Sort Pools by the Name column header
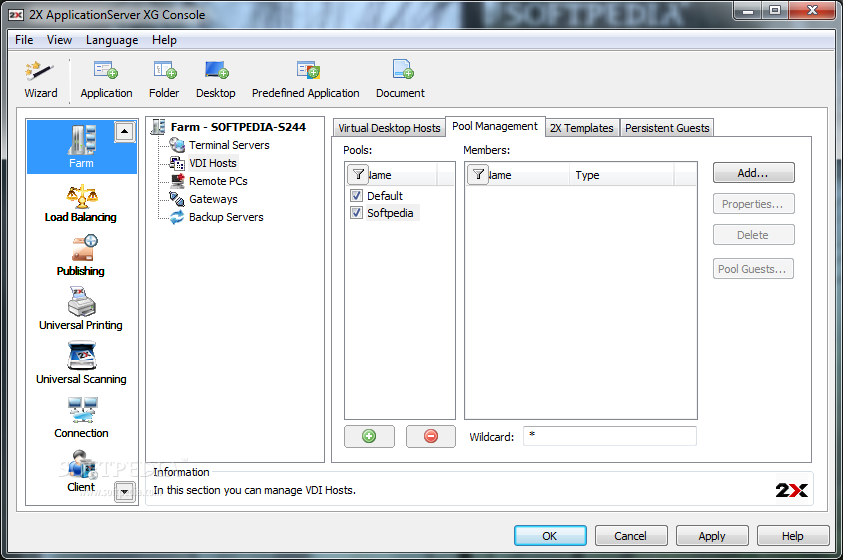 coord(392,175)
